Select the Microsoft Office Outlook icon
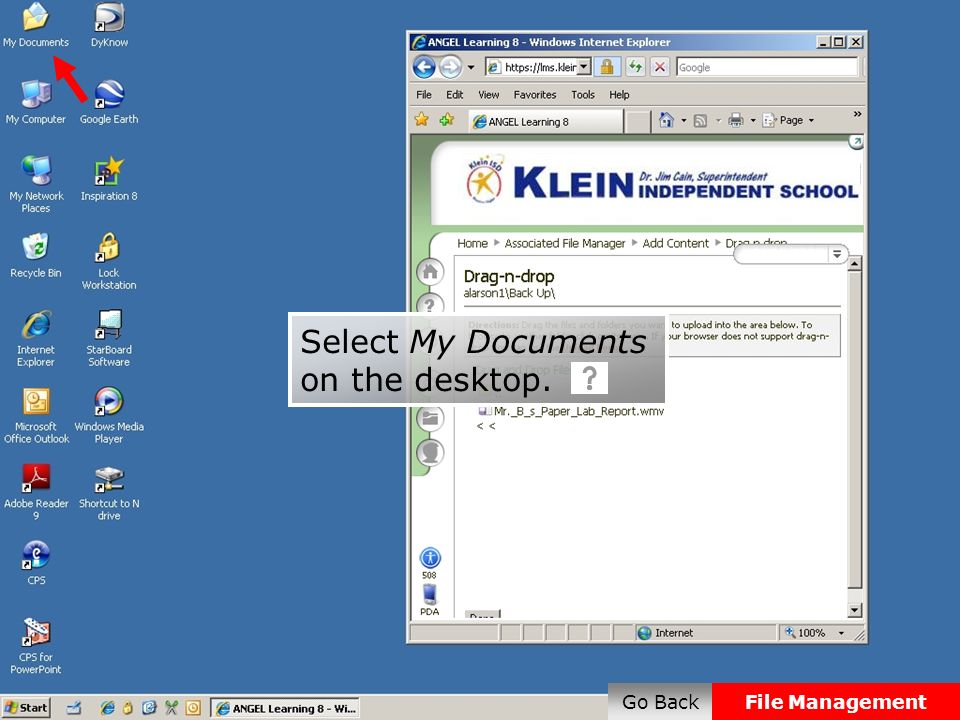 (x=36, y=416)
